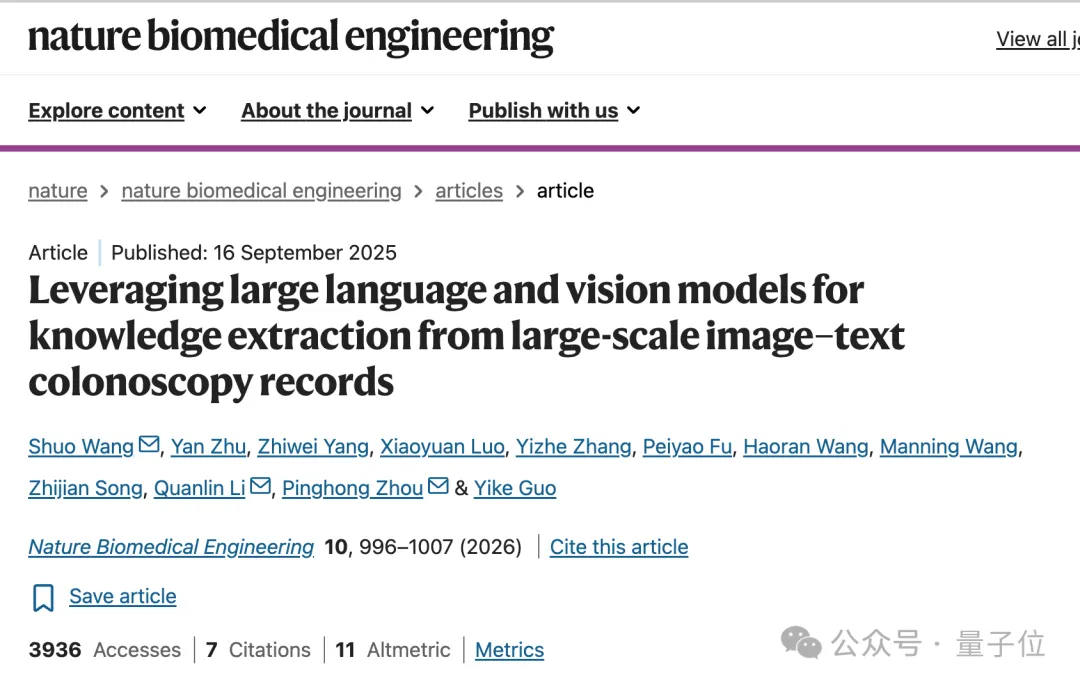Viewport: 1080px width, 687px height.
Task: Click the Cite this article link
Action: (x=619, y=547)
